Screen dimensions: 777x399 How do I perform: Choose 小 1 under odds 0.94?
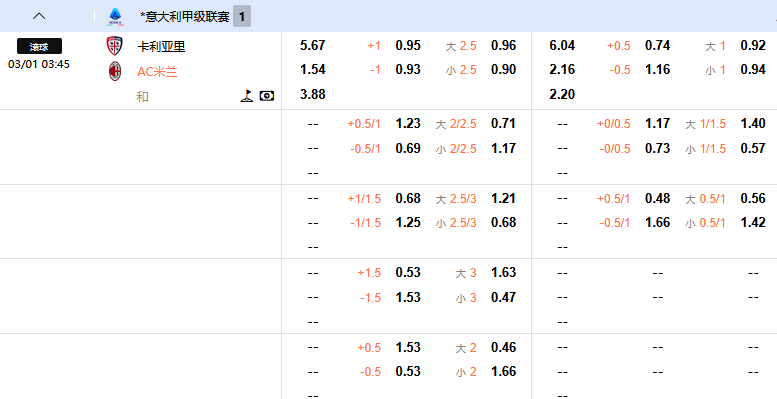(753, 70)
